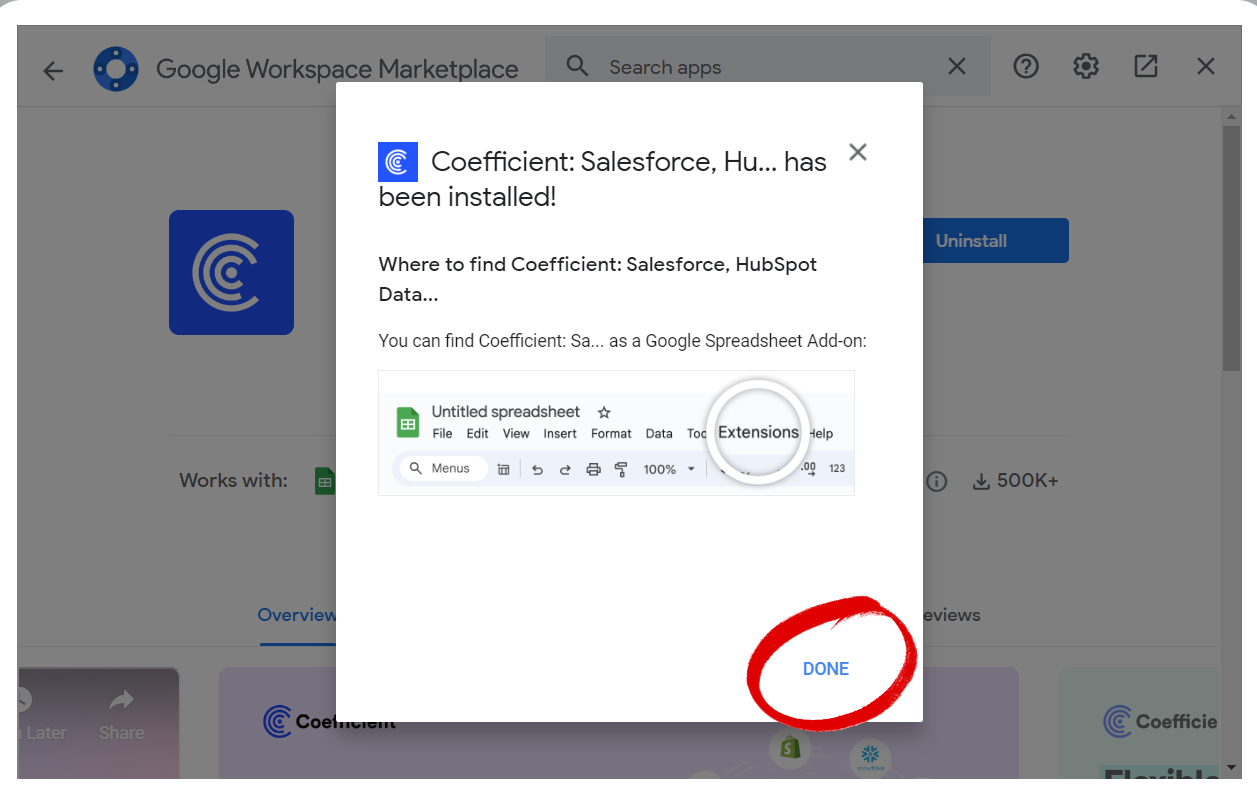
Task: Click the Shopify icon in the banner
Action: pyautogui.click(x=792, y=746)
